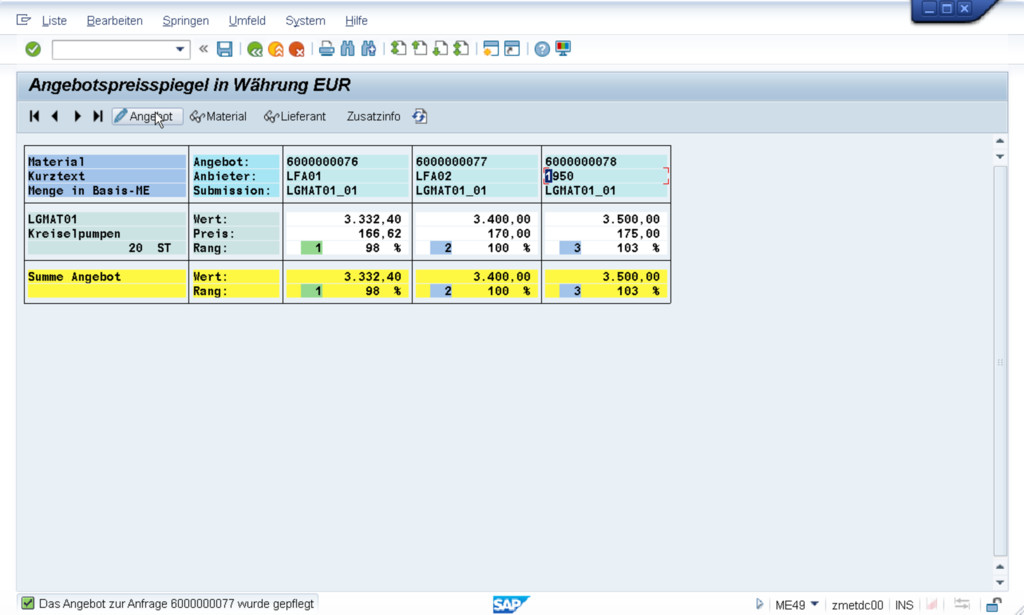
Task: Click the next column arrow icon
Action: coord(77,116)
